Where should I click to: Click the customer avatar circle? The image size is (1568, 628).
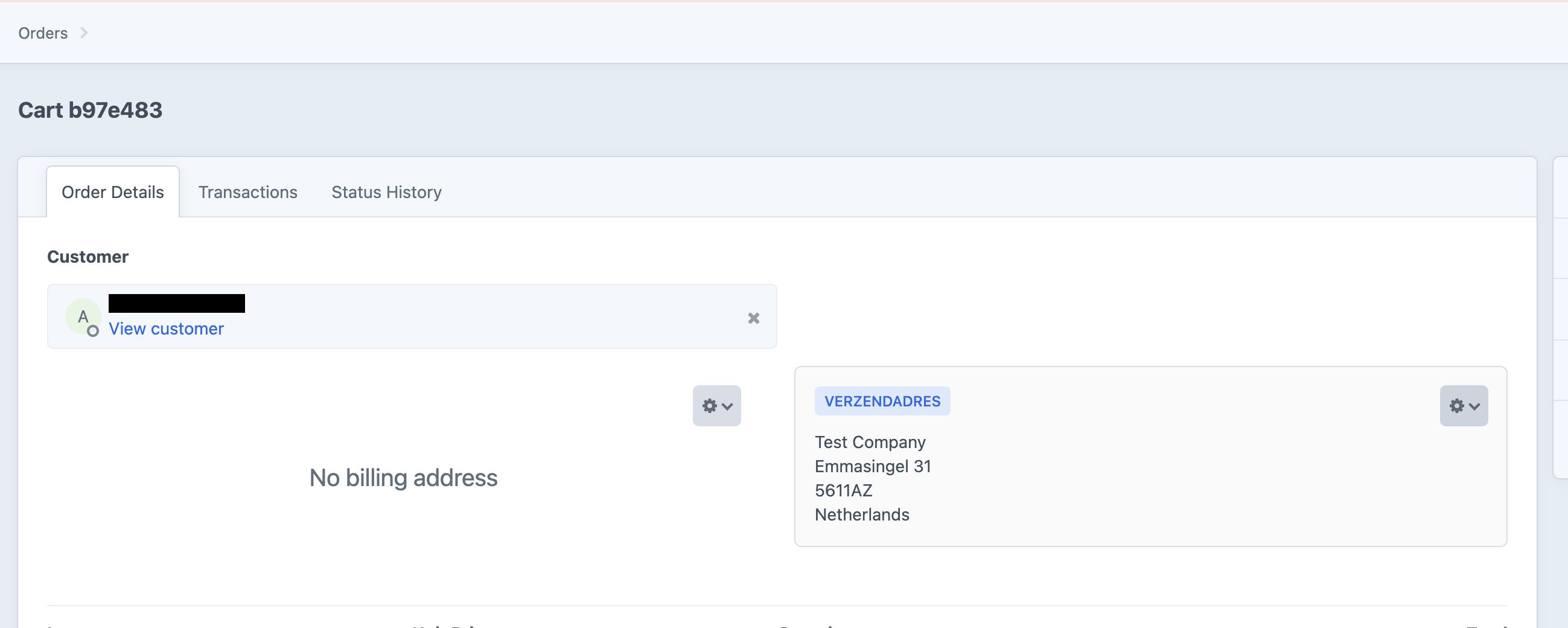coord(83,316)
